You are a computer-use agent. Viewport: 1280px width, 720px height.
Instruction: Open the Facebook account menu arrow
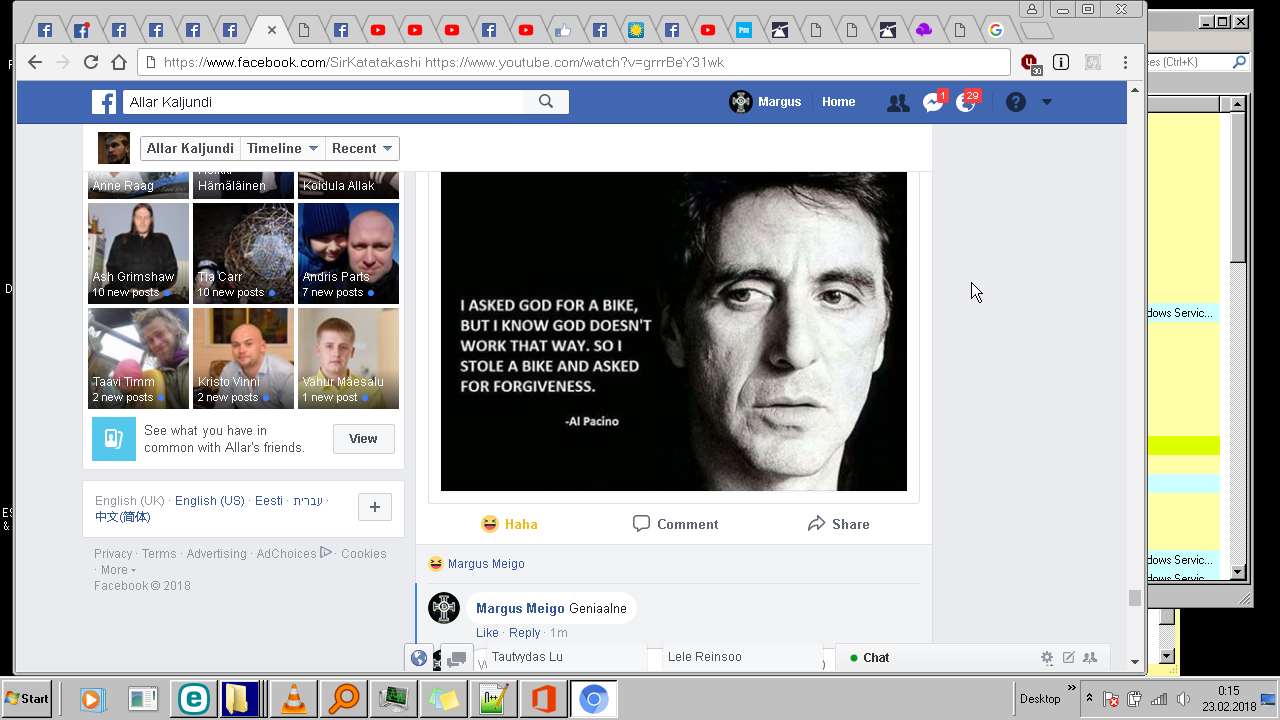(x=1047, y=102)
